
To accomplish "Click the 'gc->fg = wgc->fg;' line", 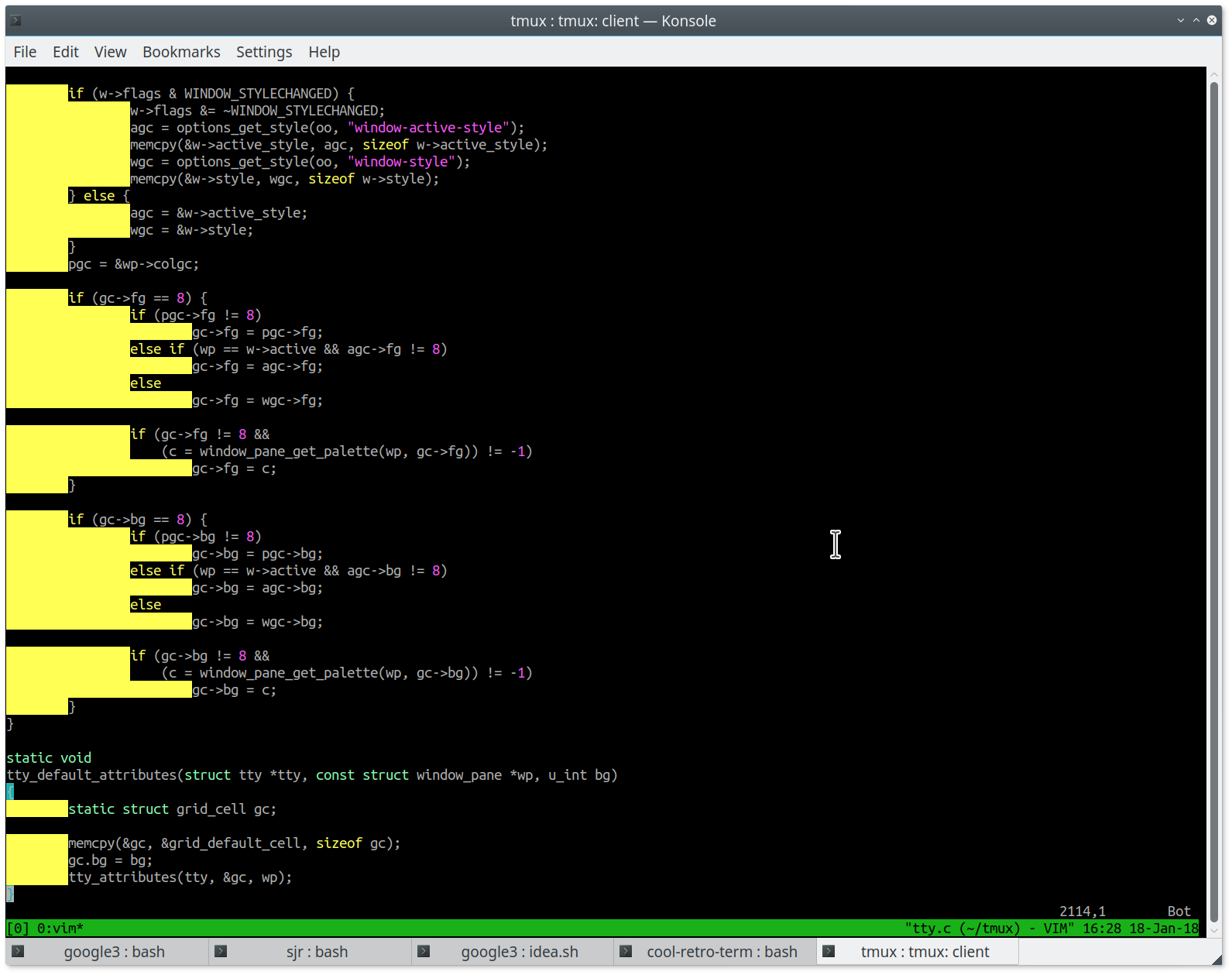I will pos(258,400).
